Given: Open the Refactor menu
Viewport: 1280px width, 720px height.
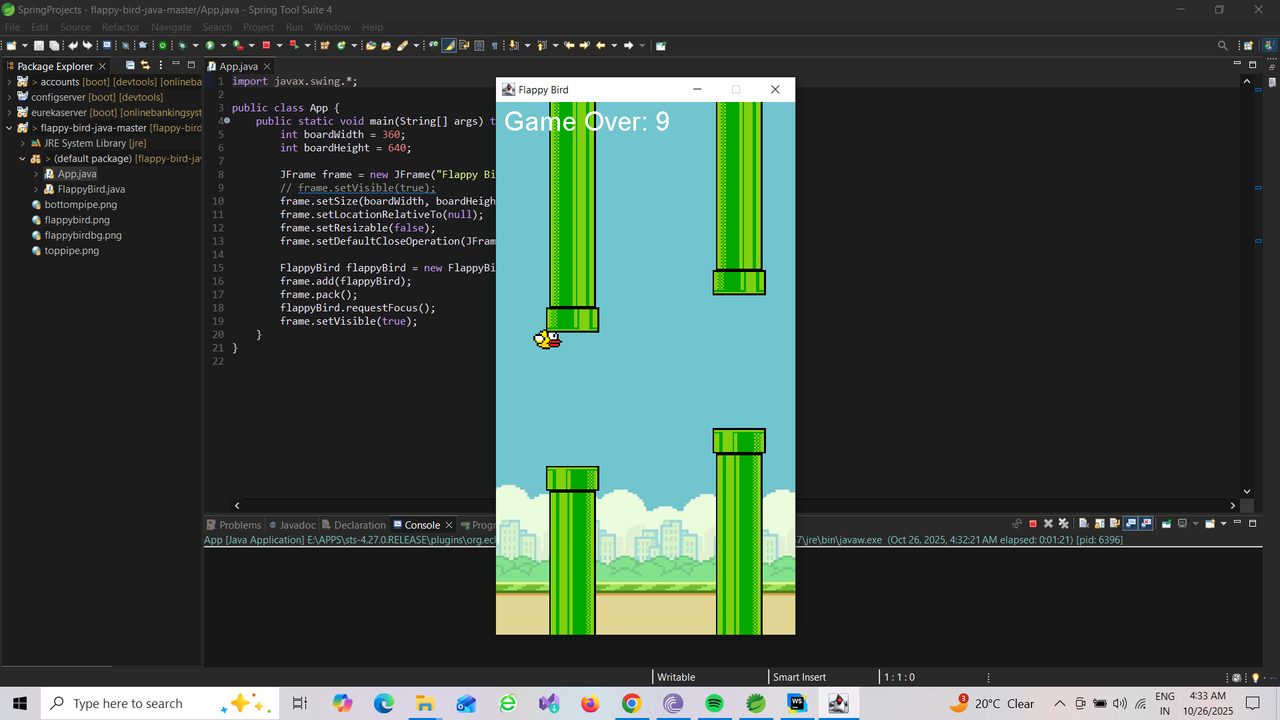Looking at the screenshot, I should (x=121, y=27).
